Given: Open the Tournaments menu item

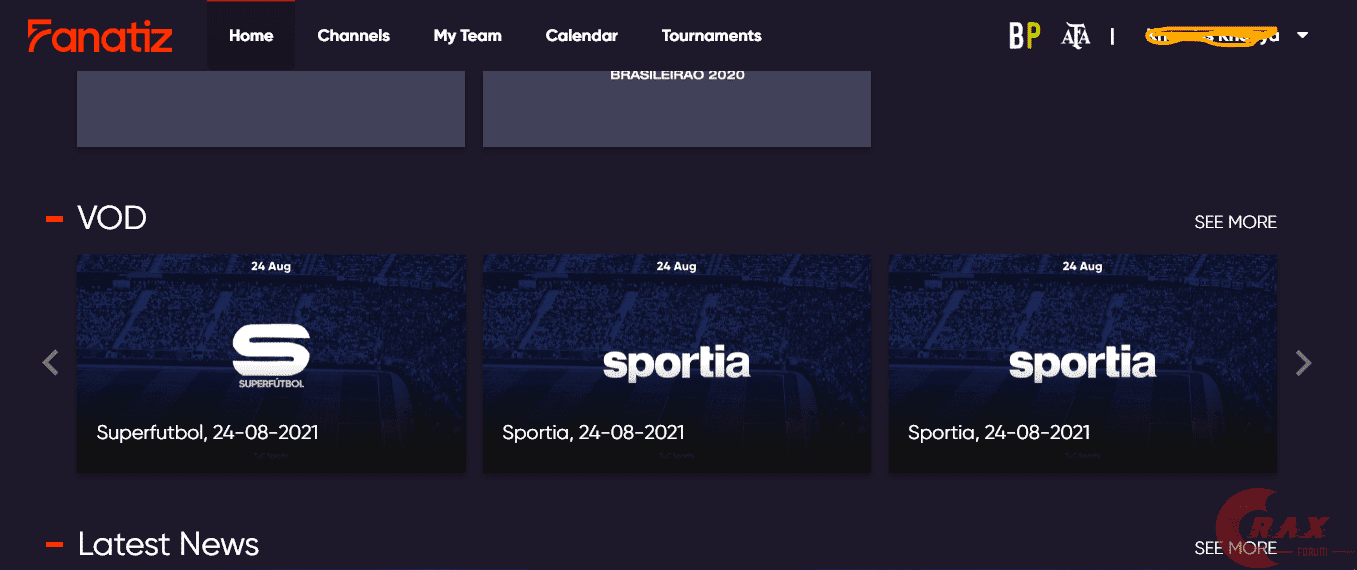Looking at the screenshot, I should (x=712, y=36).
